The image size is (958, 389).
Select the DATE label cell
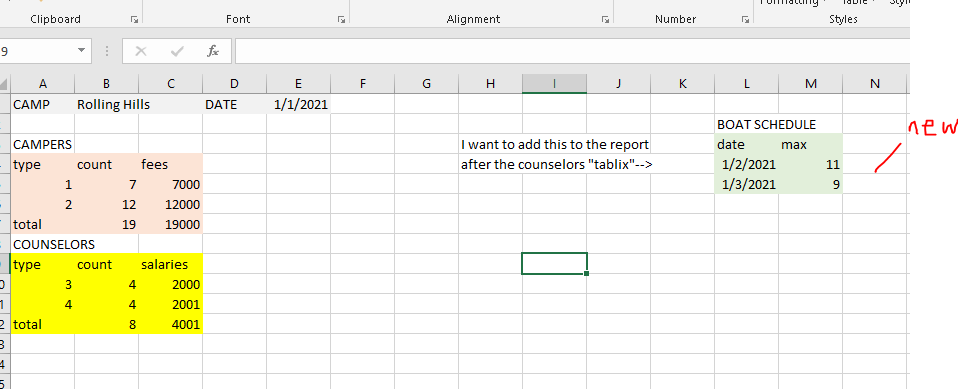[235, 104]
